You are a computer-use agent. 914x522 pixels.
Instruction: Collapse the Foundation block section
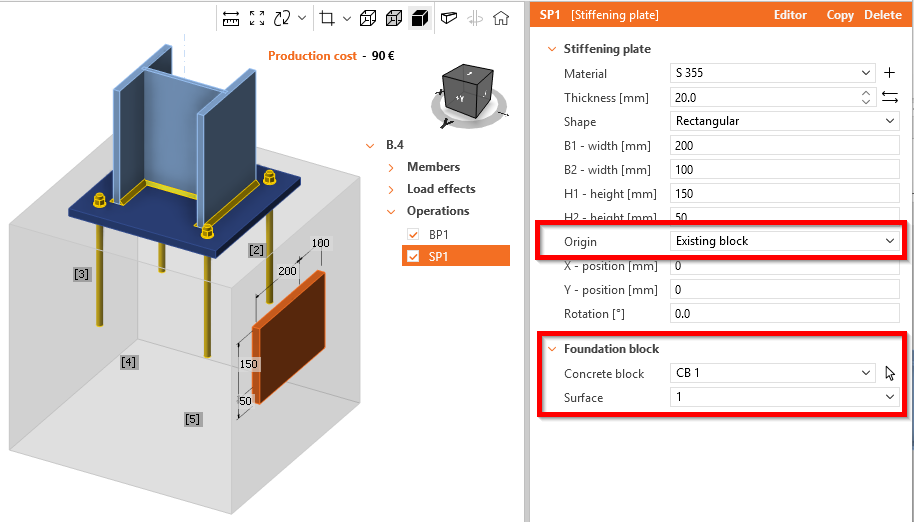click(x=550, y=349)
